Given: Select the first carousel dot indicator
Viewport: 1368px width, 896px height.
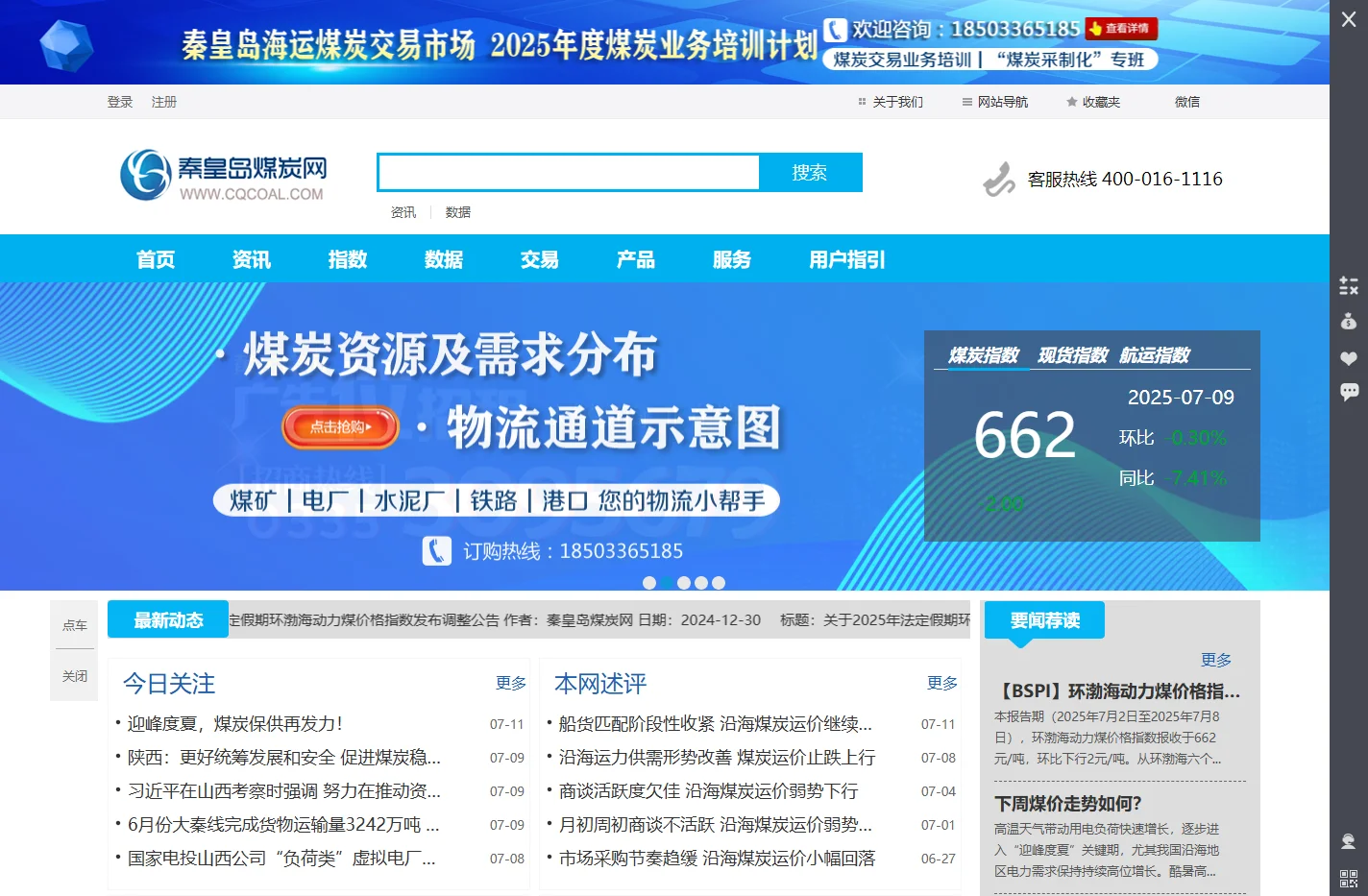Looking at the screenshot, I should tap(649, 583).
